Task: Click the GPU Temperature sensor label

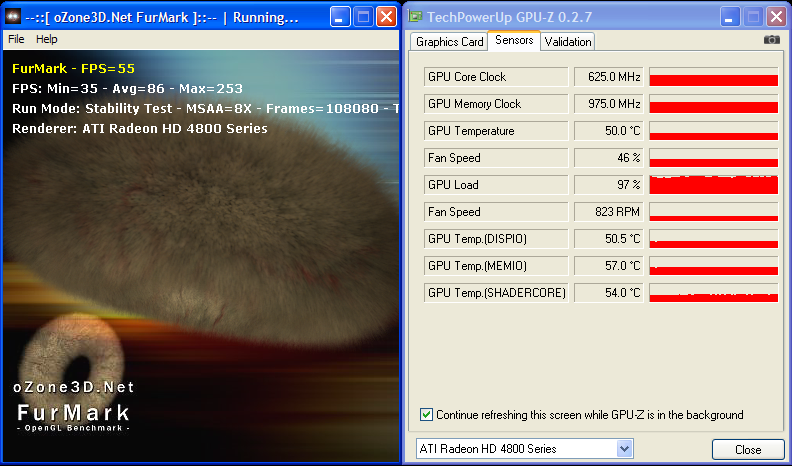Action: pyautogui.click(x=496, y=131)
